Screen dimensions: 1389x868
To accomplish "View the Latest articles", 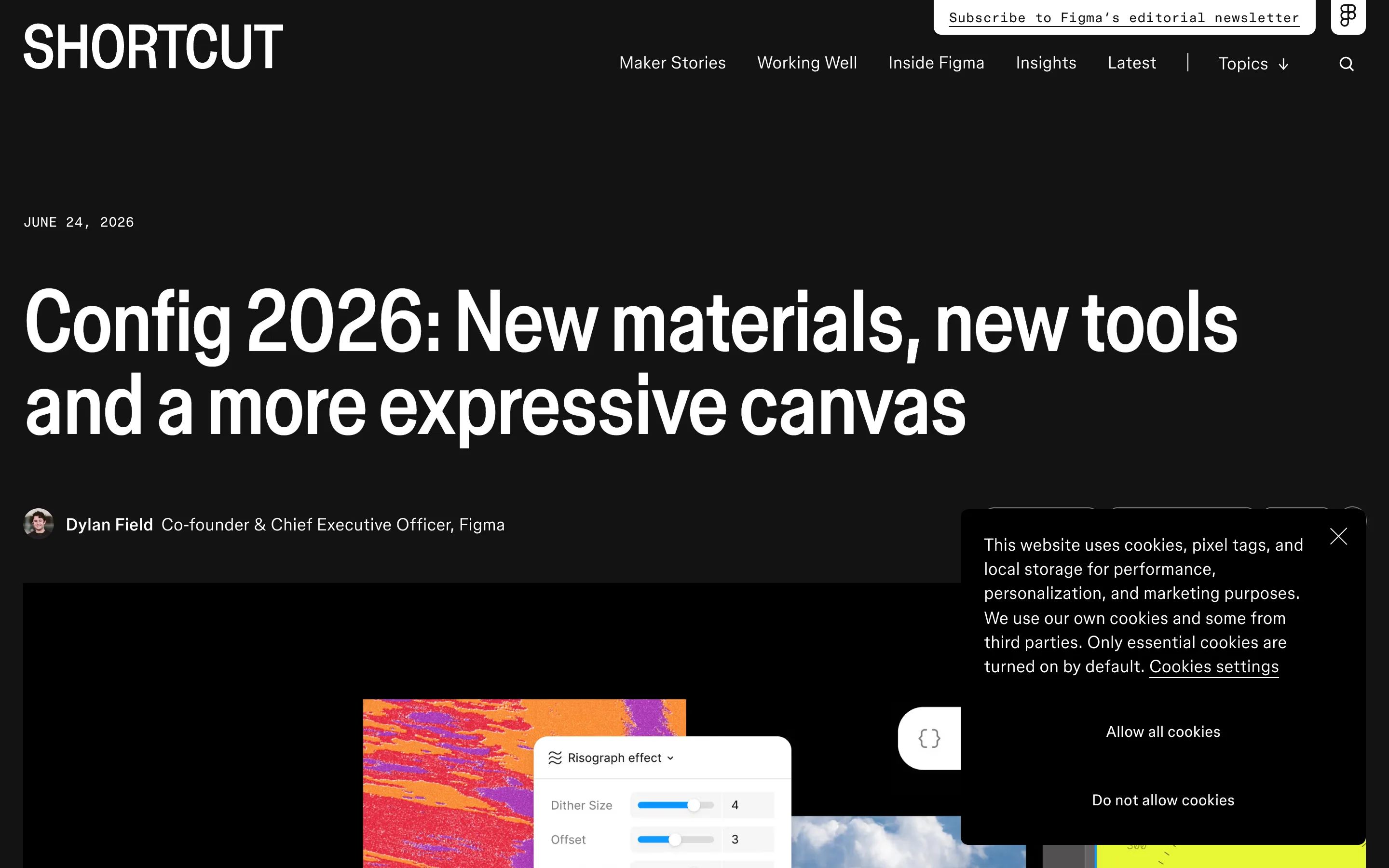I will point(1131,63).
